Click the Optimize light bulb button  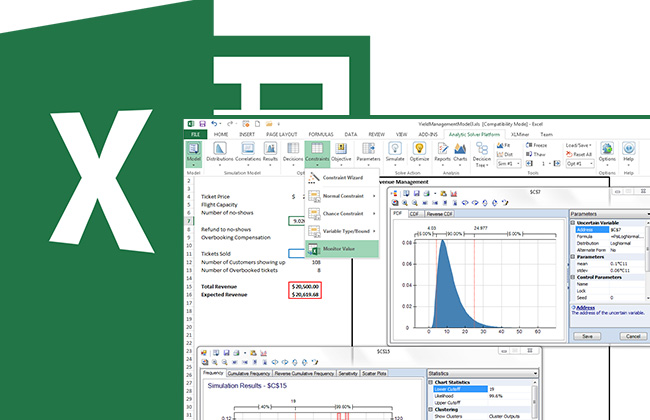419,153
